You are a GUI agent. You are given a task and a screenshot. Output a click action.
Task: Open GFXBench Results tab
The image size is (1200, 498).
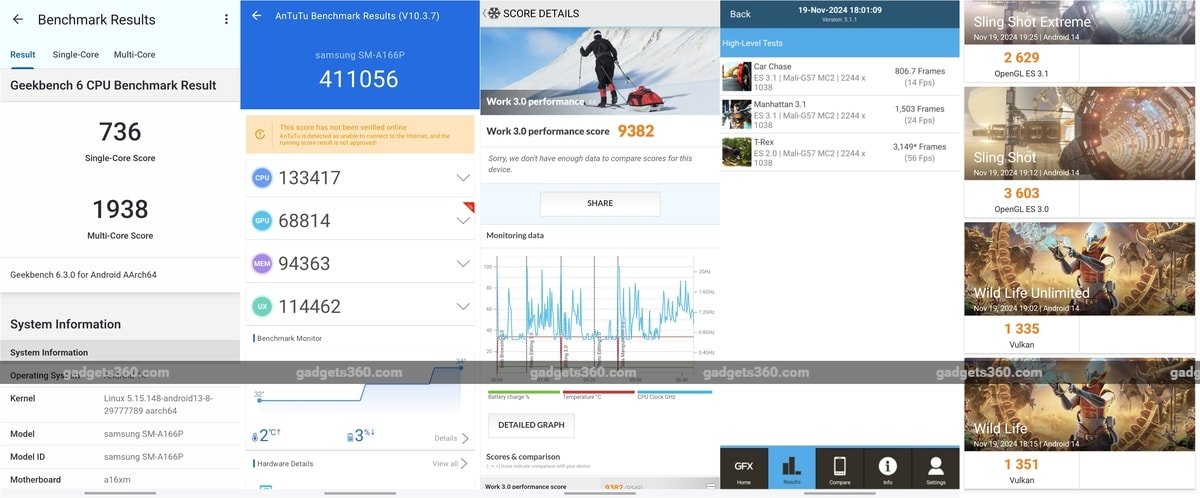tap(791, 469)
